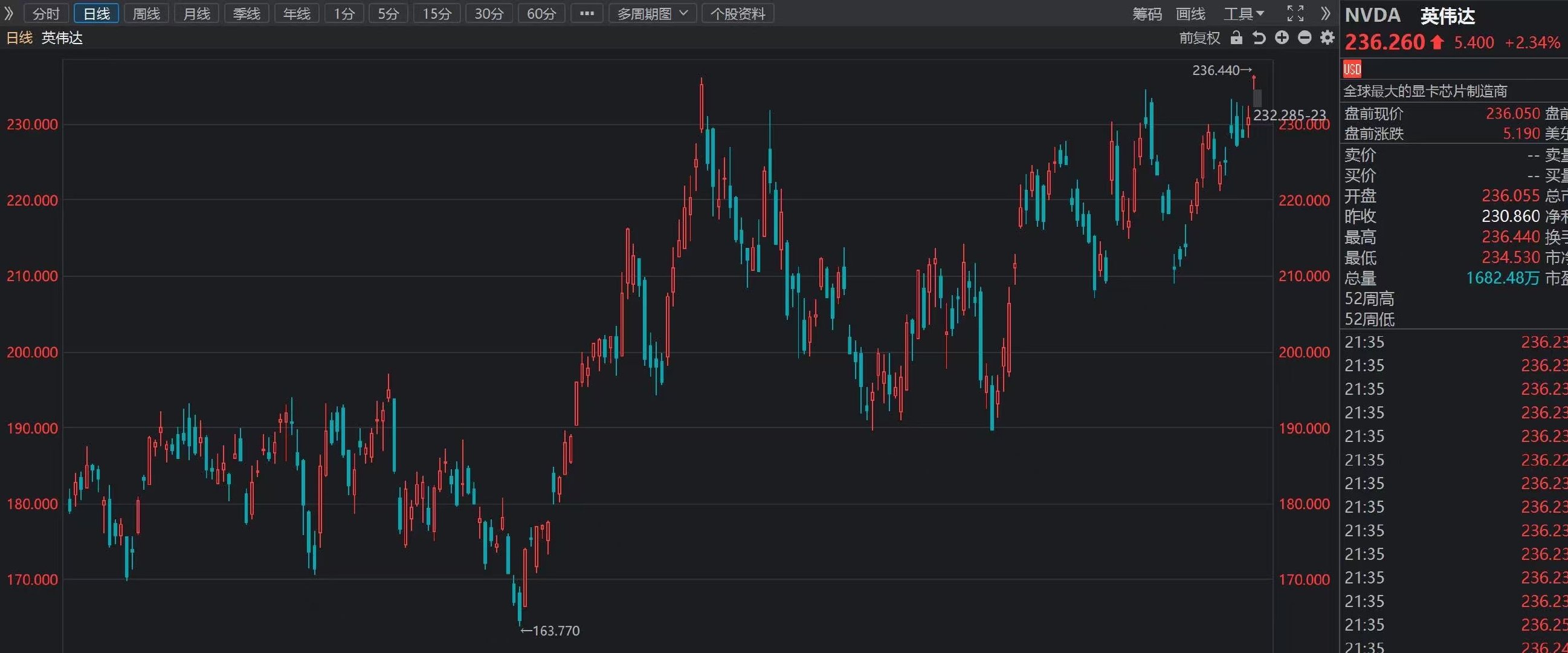The width and height of the screenshot is (1568, 653).
Task: Expand the left panel with the top-left chevrons
Action: pyautogui.click(x=8, y=13)
